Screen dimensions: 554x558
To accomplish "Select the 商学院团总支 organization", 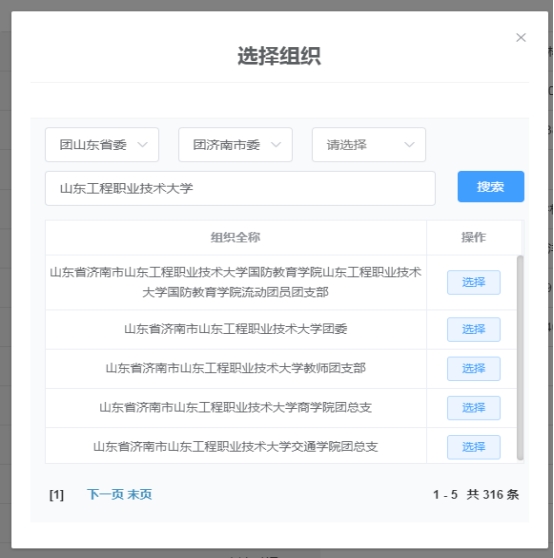I will point(474,407).
